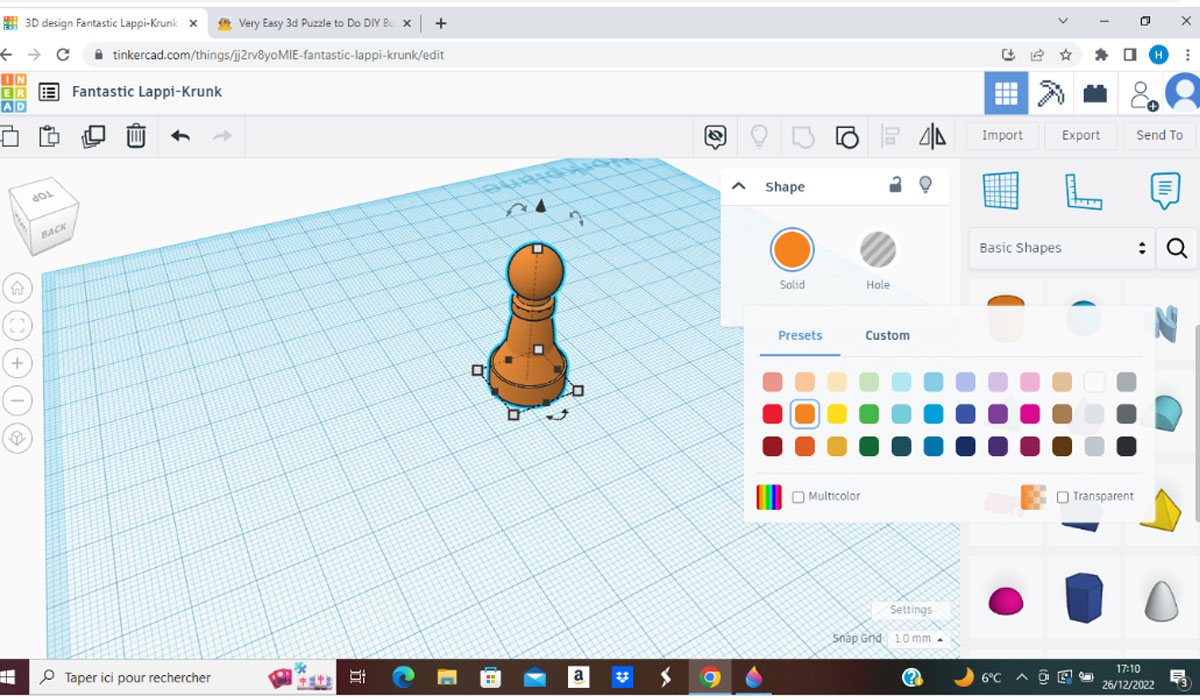
Task: Click the Export button
Action: (1080, 135)
